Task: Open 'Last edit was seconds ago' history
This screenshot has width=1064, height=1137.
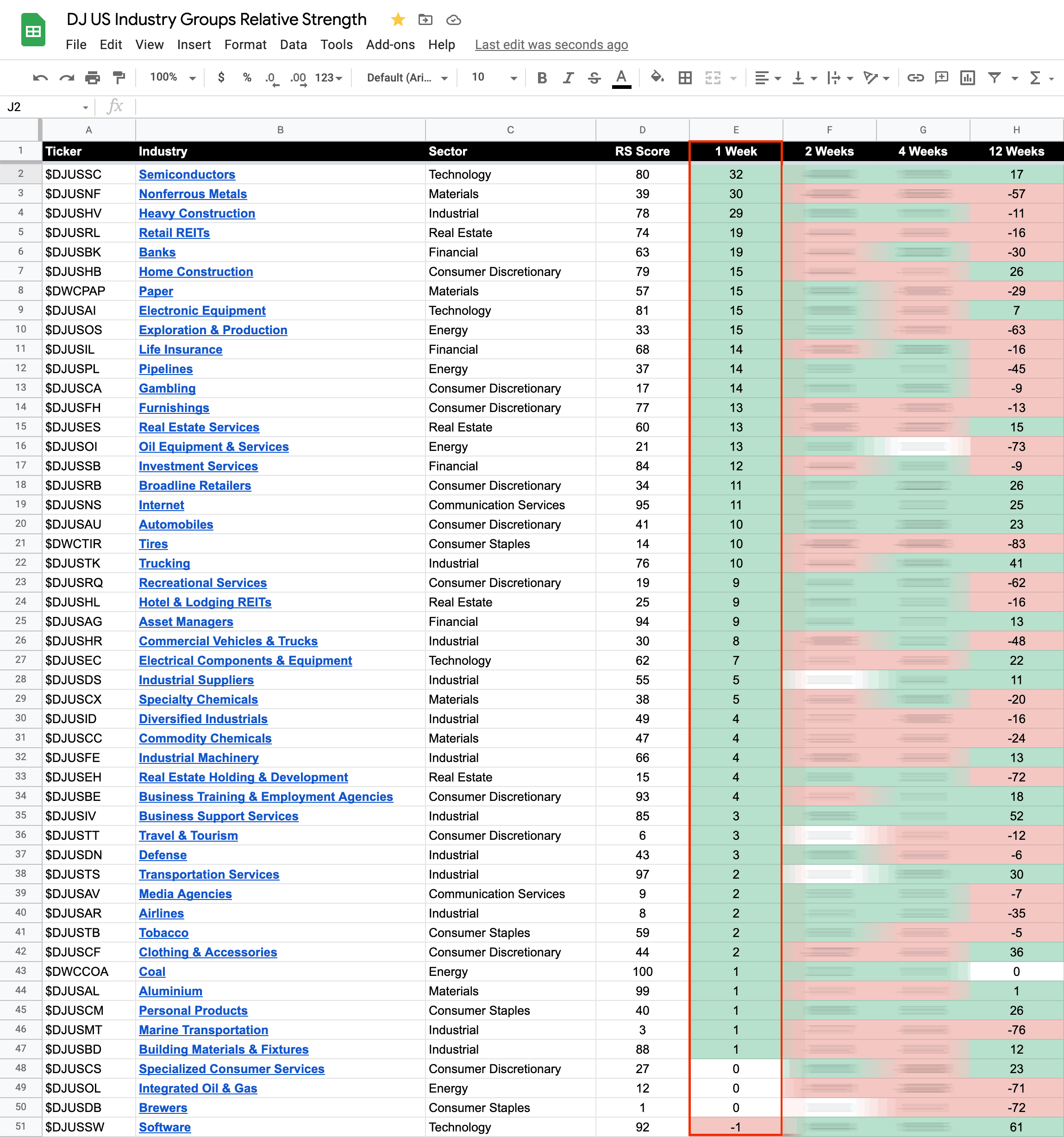Action: click(551, 44)
